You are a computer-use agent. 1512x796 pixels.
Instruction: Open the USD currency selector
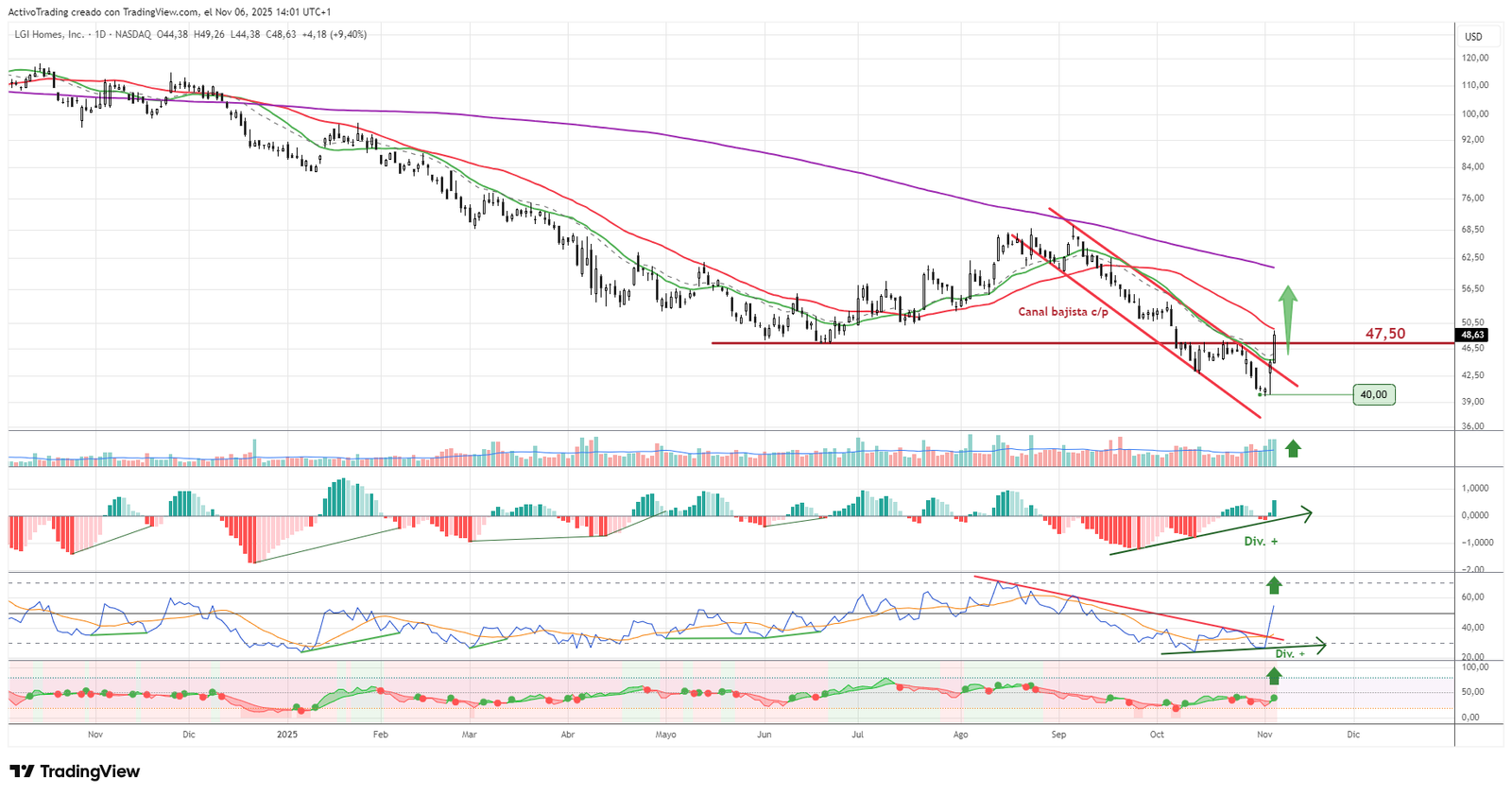tap(1473, 37)
